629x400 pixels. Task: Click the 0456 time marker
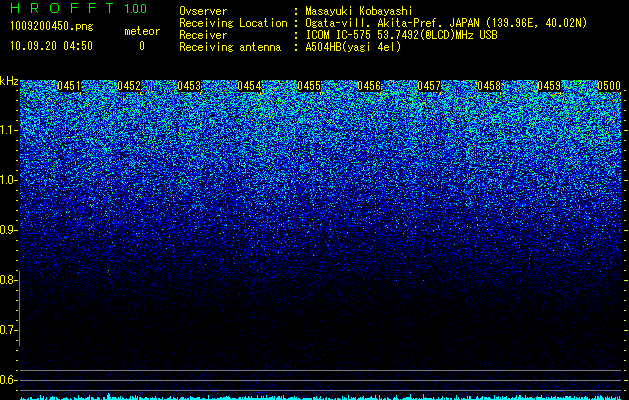click(369, 86)
